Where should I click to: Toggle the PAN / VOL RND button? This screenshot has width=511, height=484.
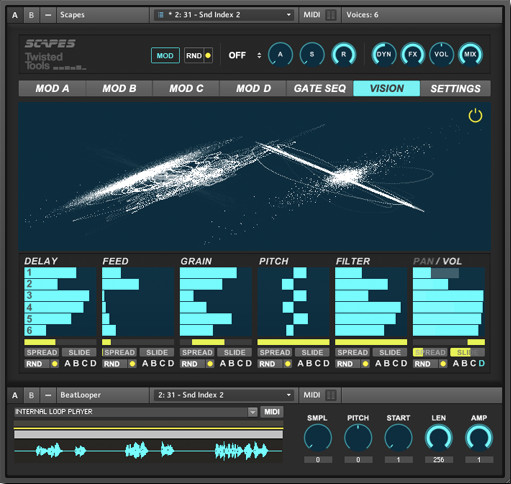click(x=430, y=364)
